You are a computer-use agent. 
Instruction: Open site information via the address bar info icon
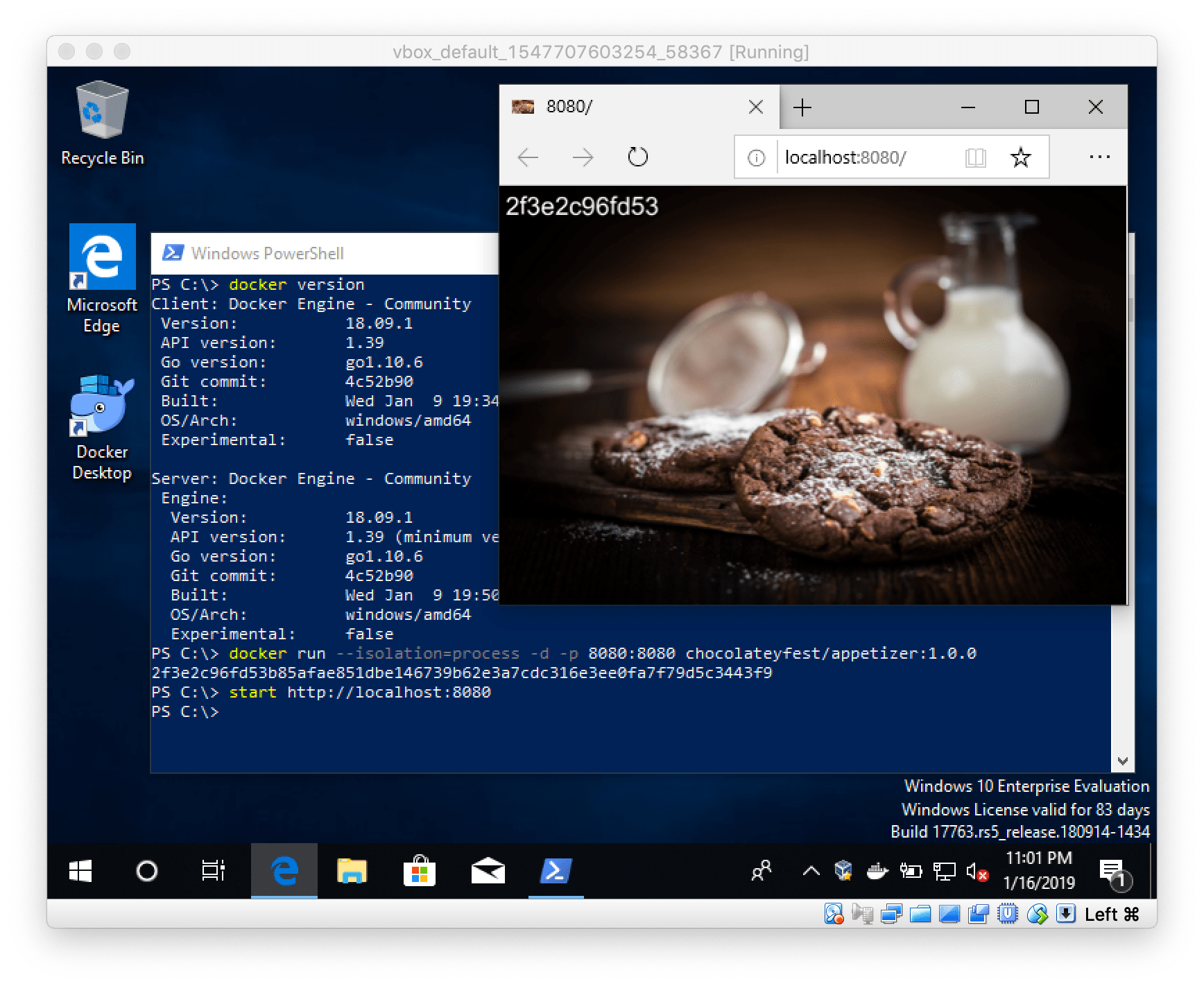pos(755,157)
